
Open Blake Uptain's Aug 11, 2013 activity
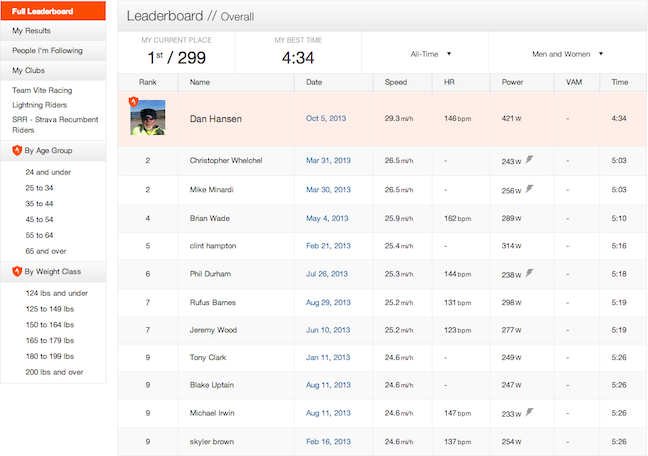coord(328,385)
